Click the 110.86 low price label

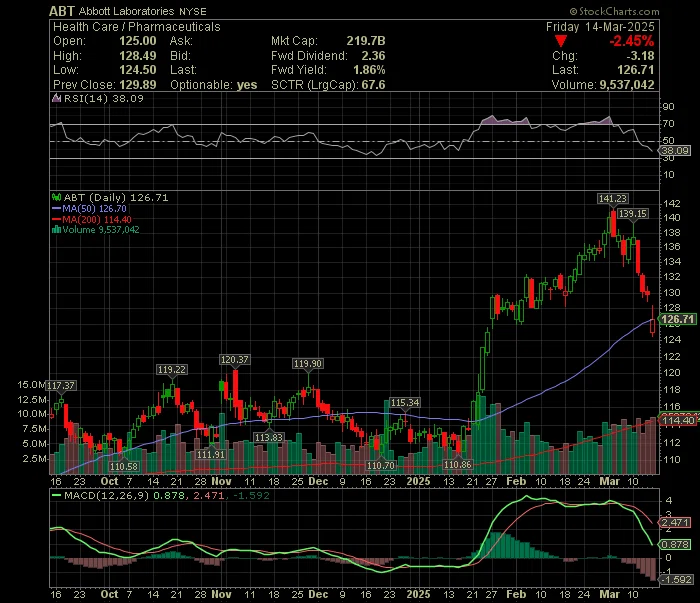tap(458, 465)
